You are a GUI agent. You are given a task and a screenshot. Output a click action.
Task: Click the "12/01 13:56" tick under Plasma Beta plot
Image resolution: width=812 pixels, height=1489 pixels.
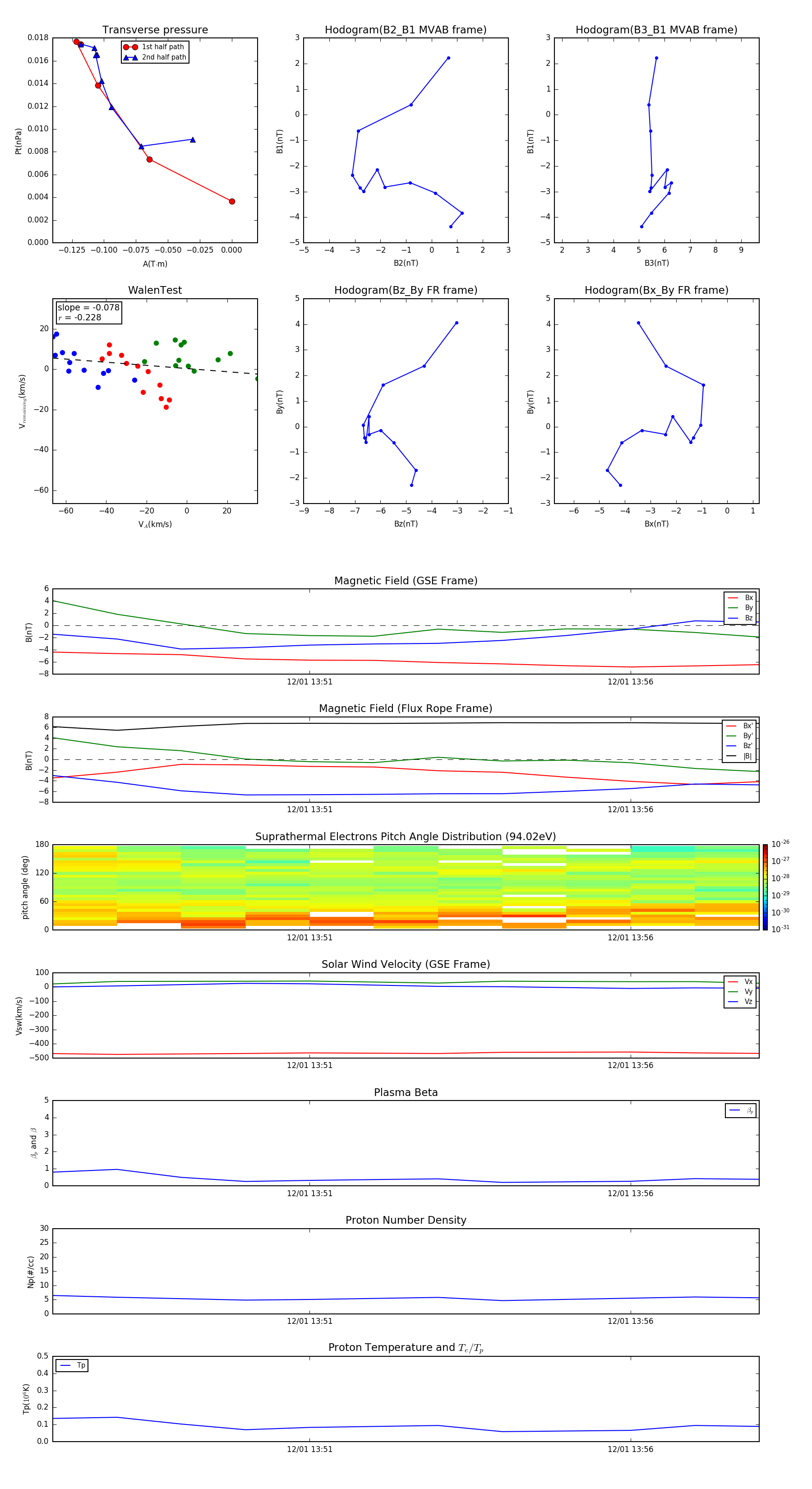point(630,1193)
